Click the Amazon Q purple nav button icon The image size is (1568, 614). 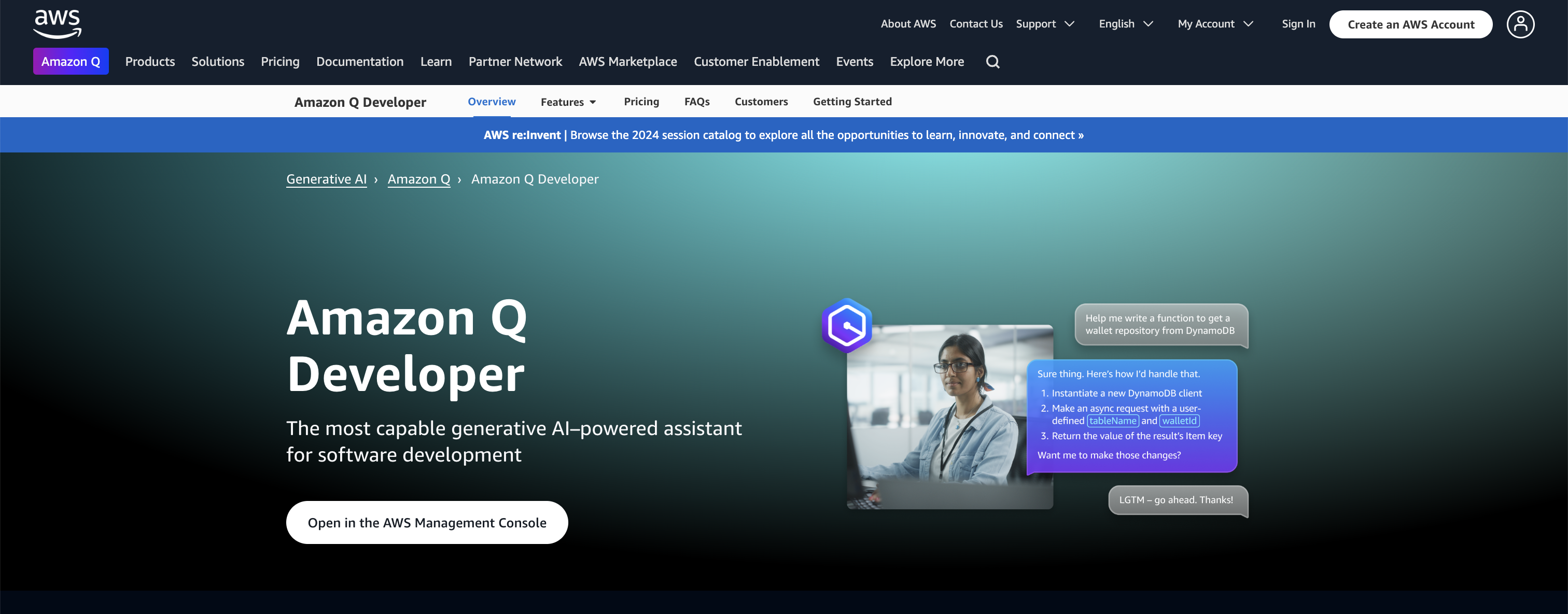[70, 61]
